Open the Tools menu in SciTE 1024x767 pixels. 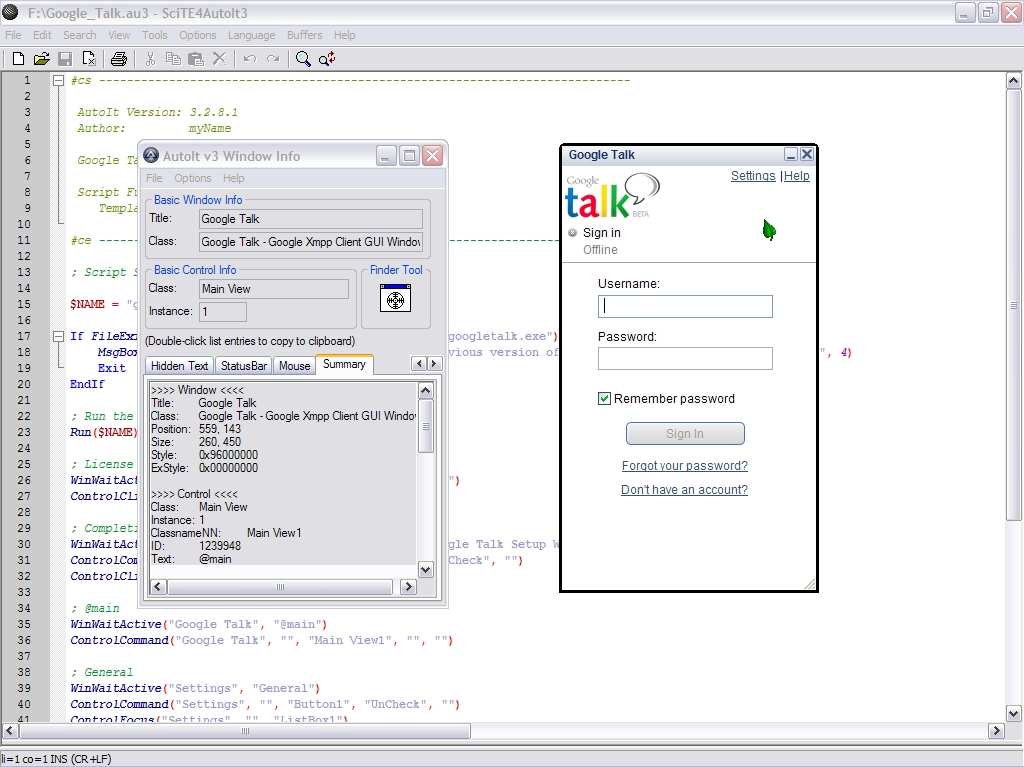point(155,35)
